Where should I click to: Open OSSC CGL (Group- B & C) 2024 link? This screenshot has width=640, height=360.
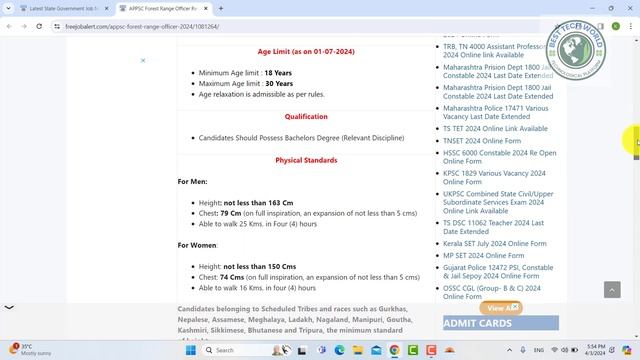[492, 292]
